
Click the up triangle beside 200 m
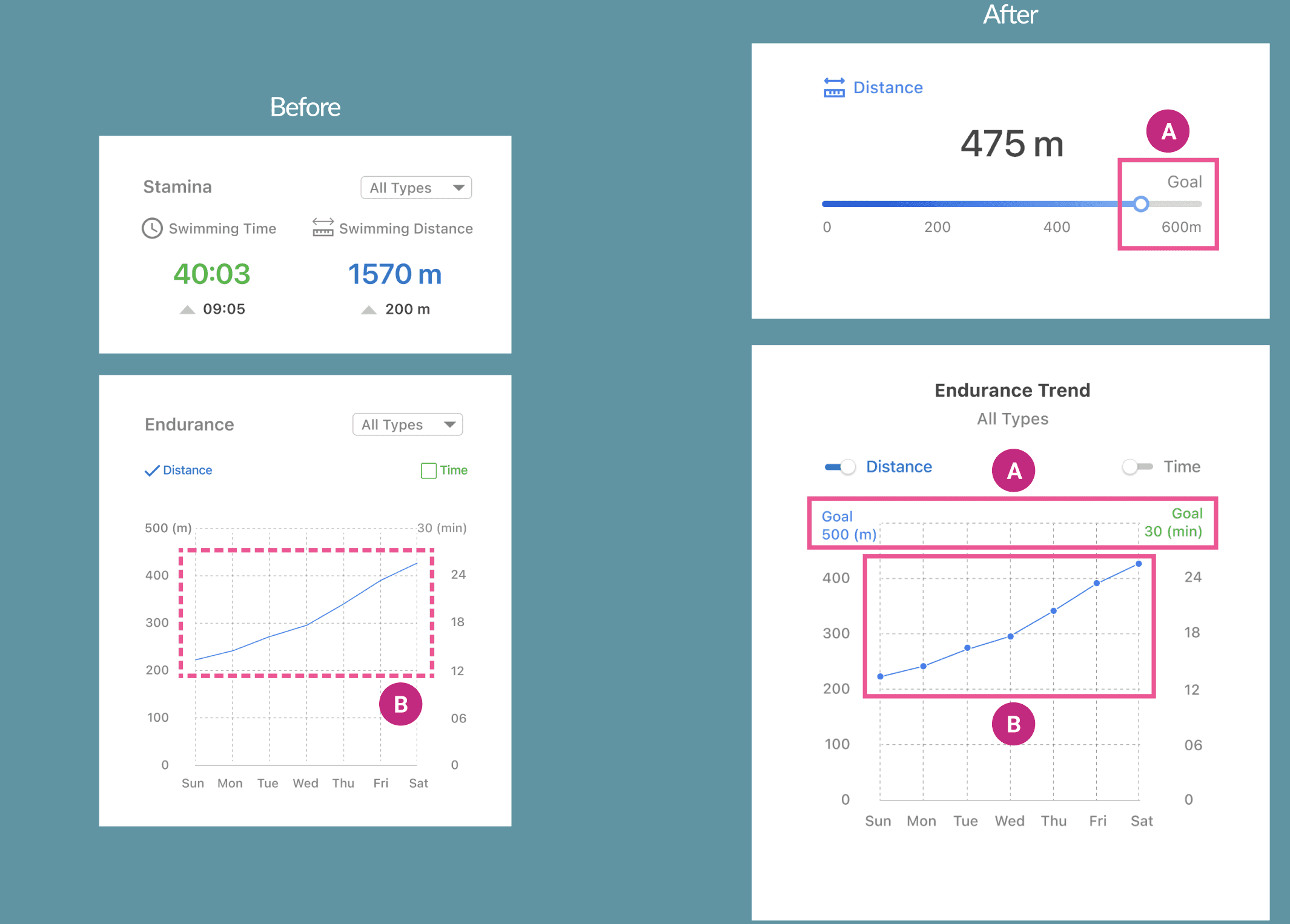tap(369, 310)
